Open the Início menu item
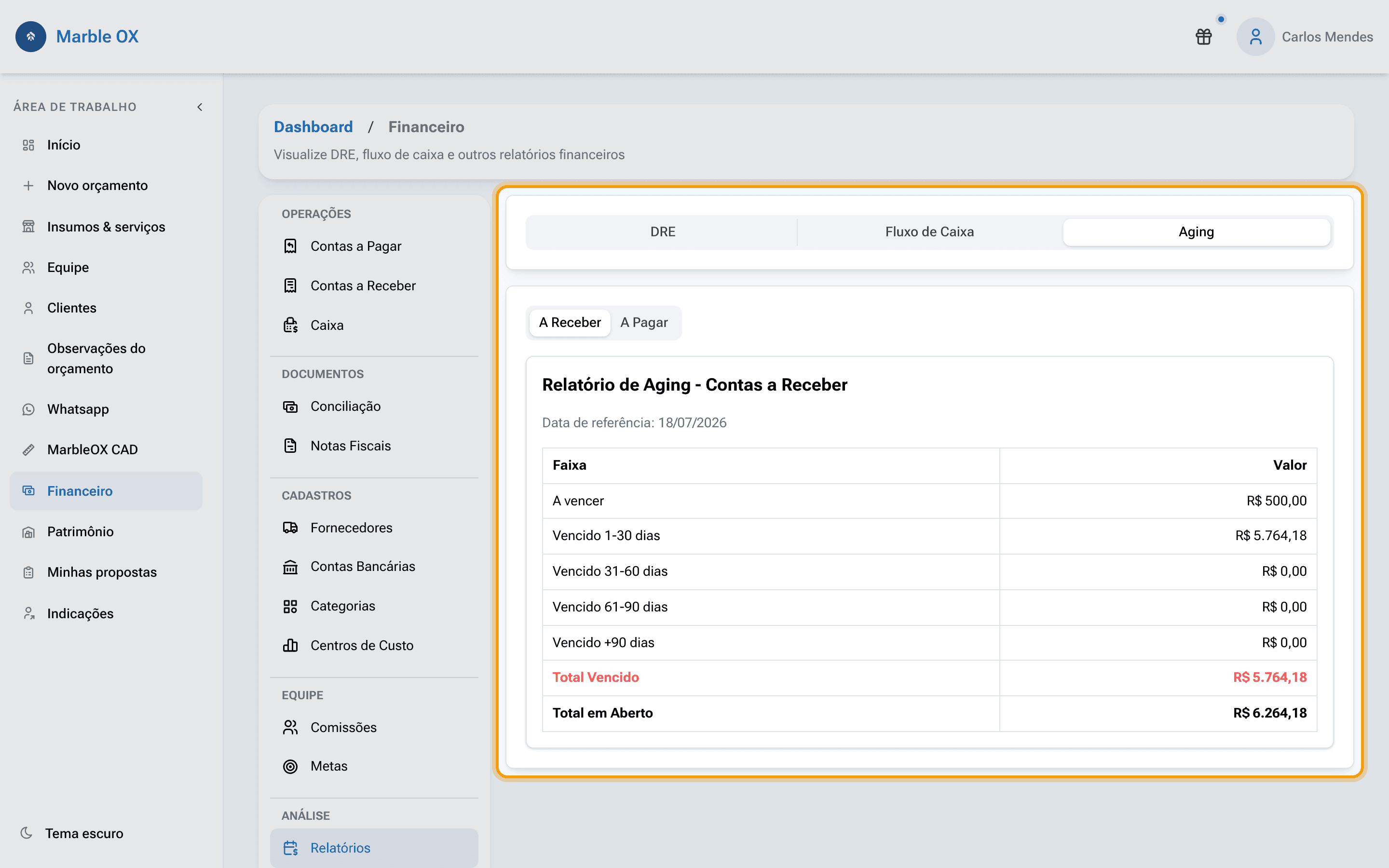Viewport: 1389px width, 868px height. point(64,145)
